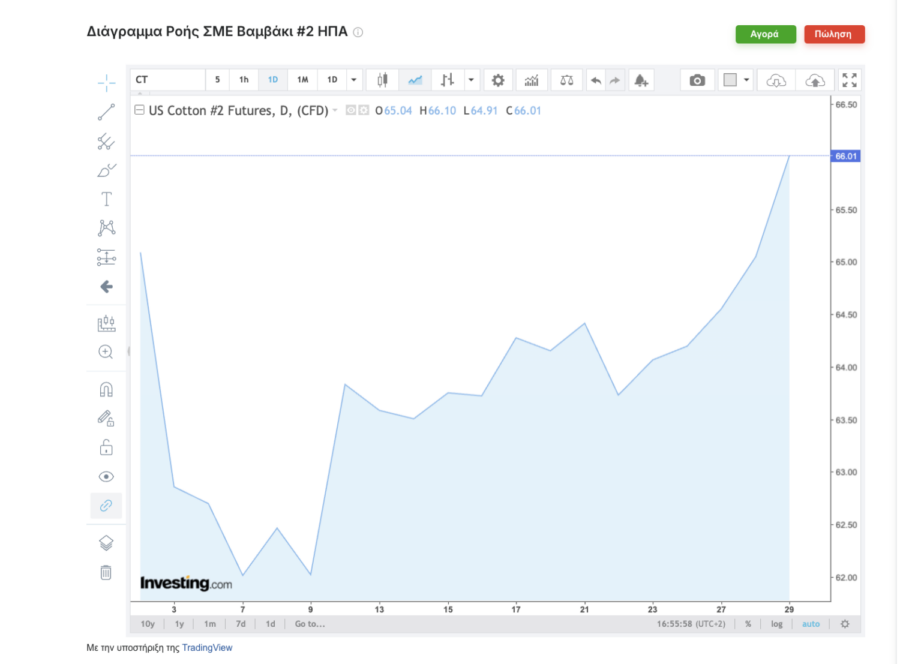Switch to the 1M interval
The width and height of the screenshot is (900, 664).
(x=302, y=80)
